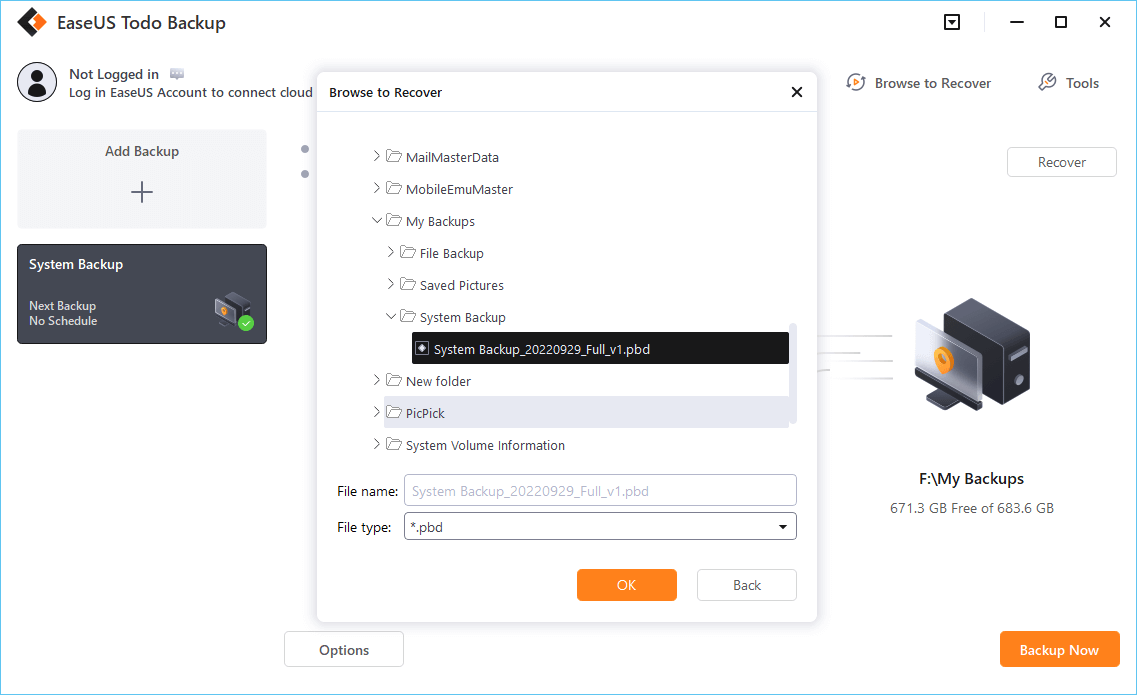1137x695 pixels.
Task: Click the File name input field
Action: (x=600, y=491)
